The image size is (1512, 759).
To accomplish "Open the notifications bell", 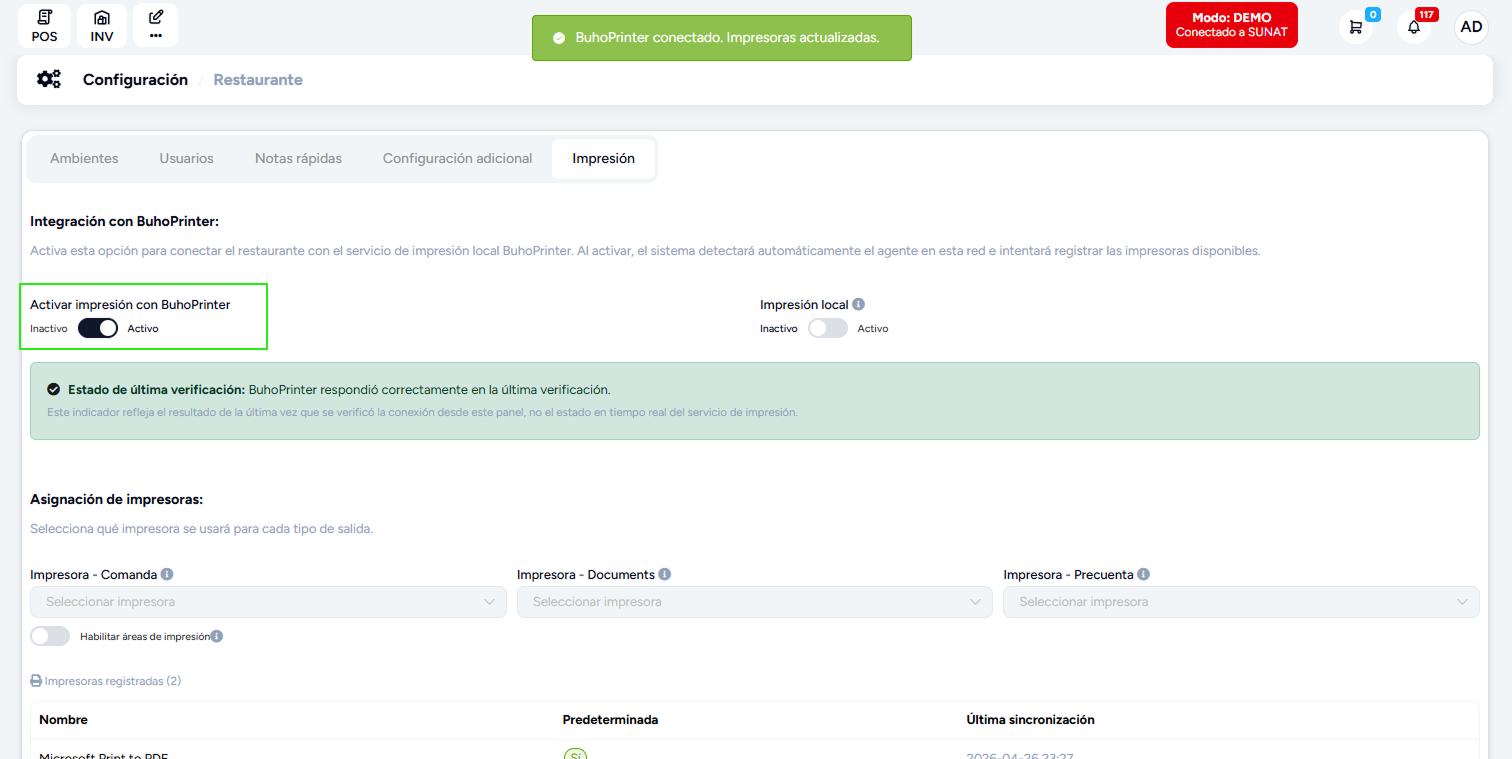I will pyautogui.click(x=1414, y=27).
